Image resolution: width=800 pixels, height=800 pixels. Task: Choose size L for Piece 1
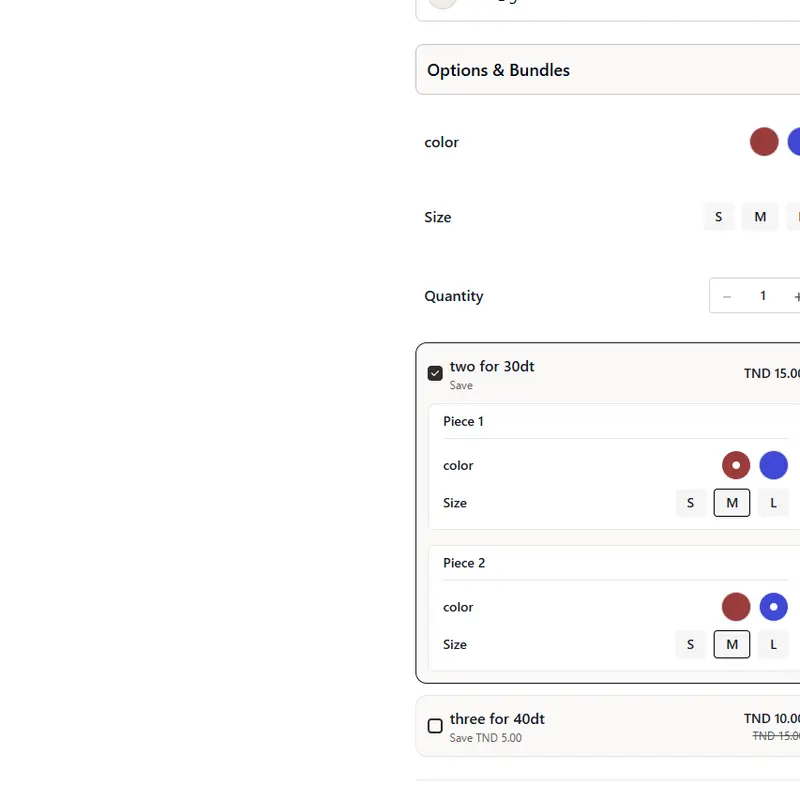pos(773,503)
